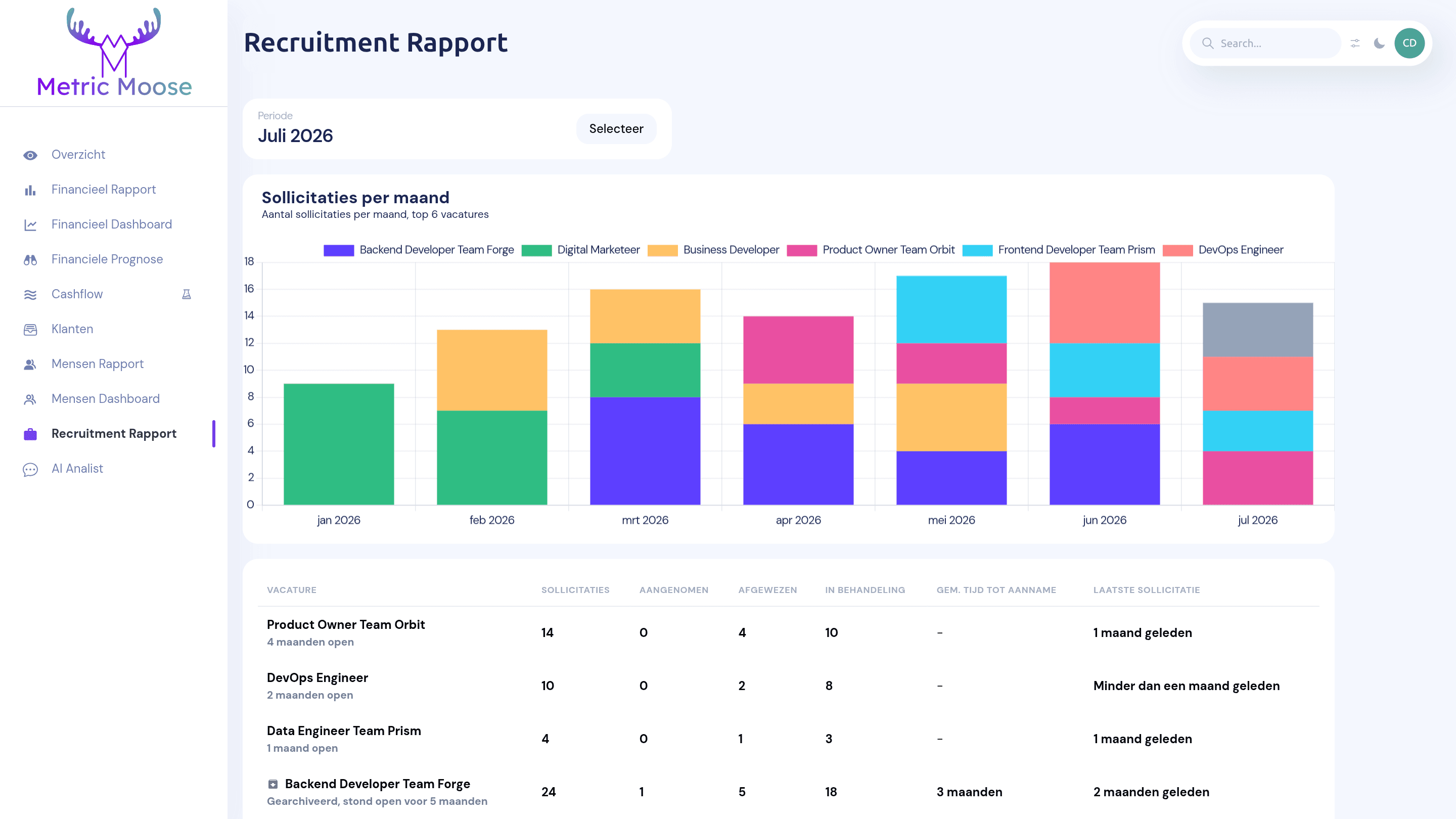Click the gray segment of jul 2026 bar
The height and width of the screenshot is (819, 1456).
tap(1258, 330)
